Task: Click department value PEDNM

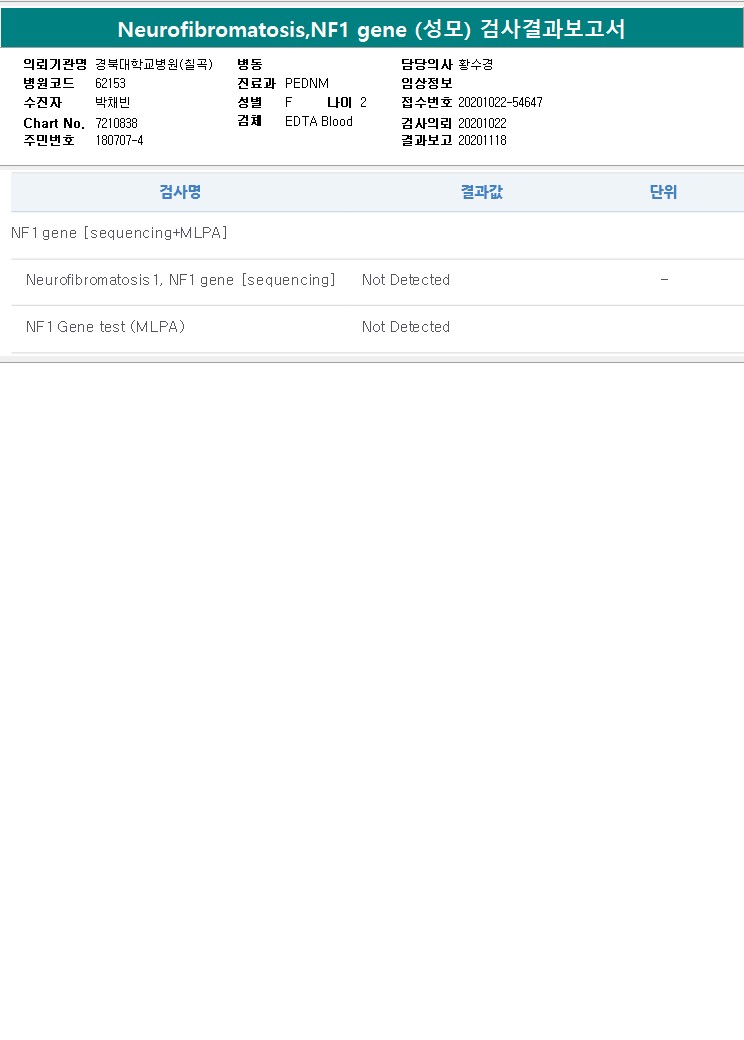Action: (x=307, y=84)
